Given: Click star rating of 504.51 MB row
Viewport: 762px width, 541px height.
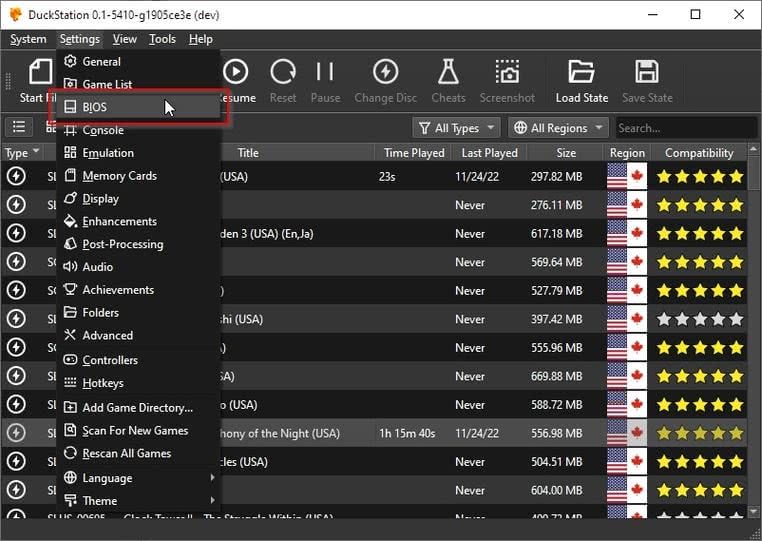Looking at the screenshot, I should pos(700,461).
